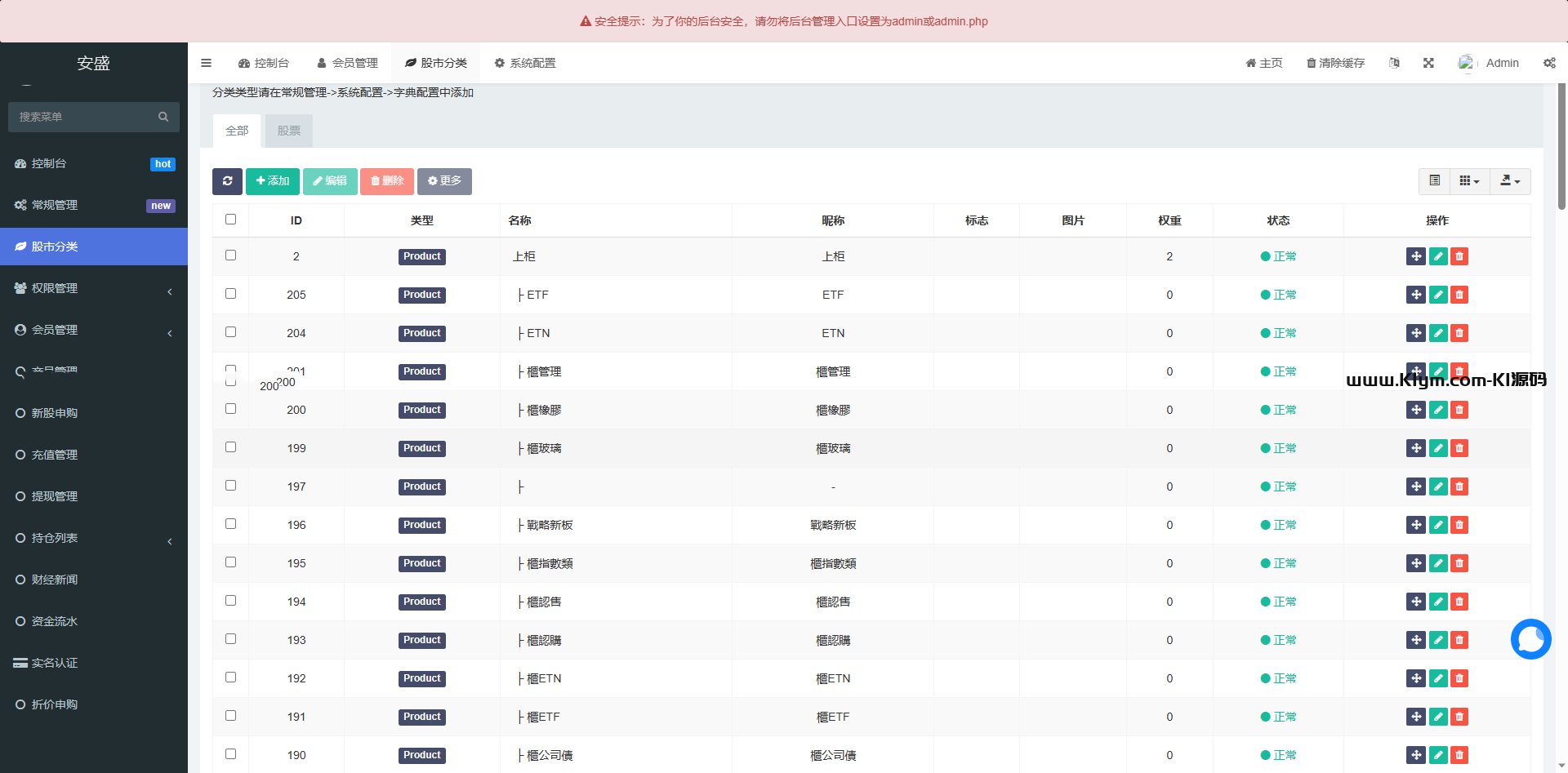Open the floating blue chat bubble
Screen dimensions: 1568x773
1530,639
